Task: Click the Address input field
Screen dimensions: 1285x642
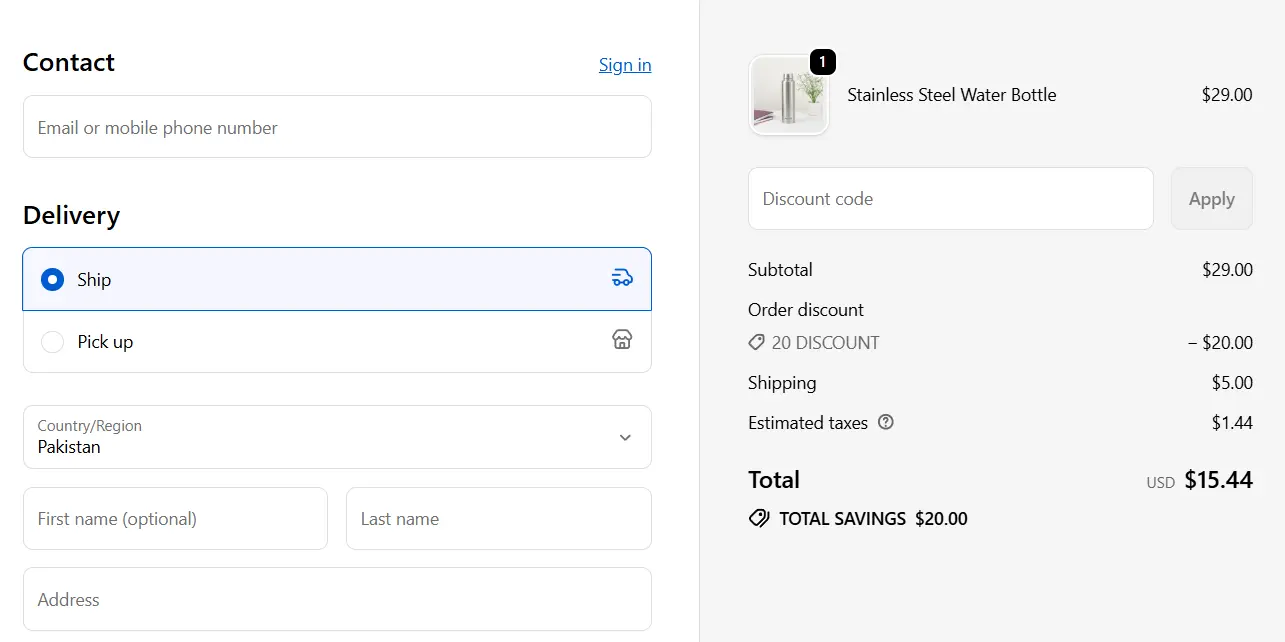Action: click(337, 599)
